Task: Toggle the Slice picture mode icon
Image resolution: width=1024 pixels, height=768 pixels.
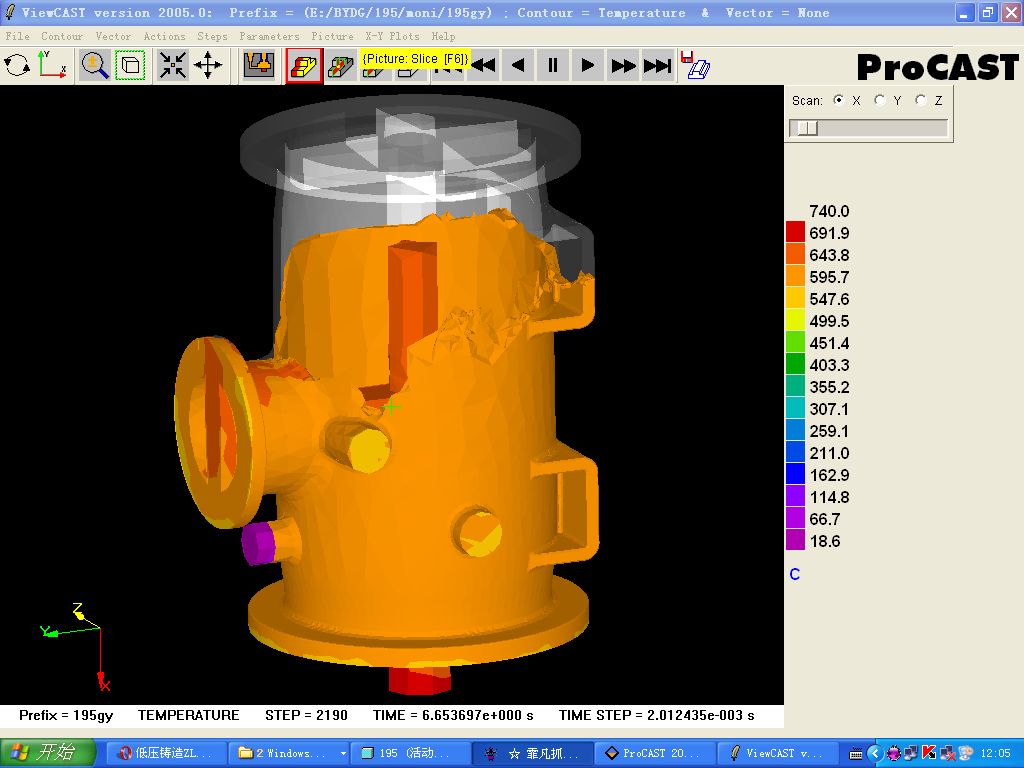Action: (304, 66)
